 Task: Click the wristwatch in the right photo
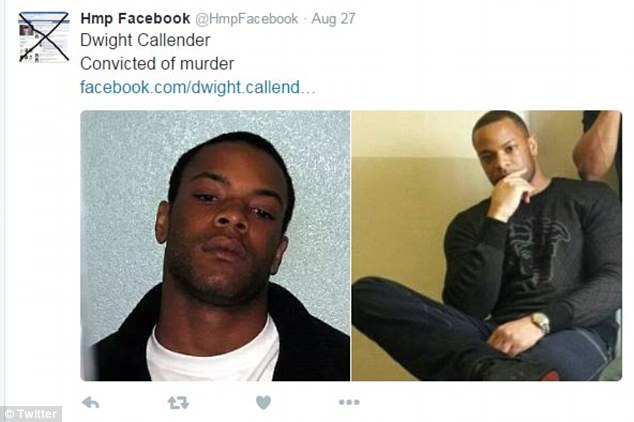point(541,322)
